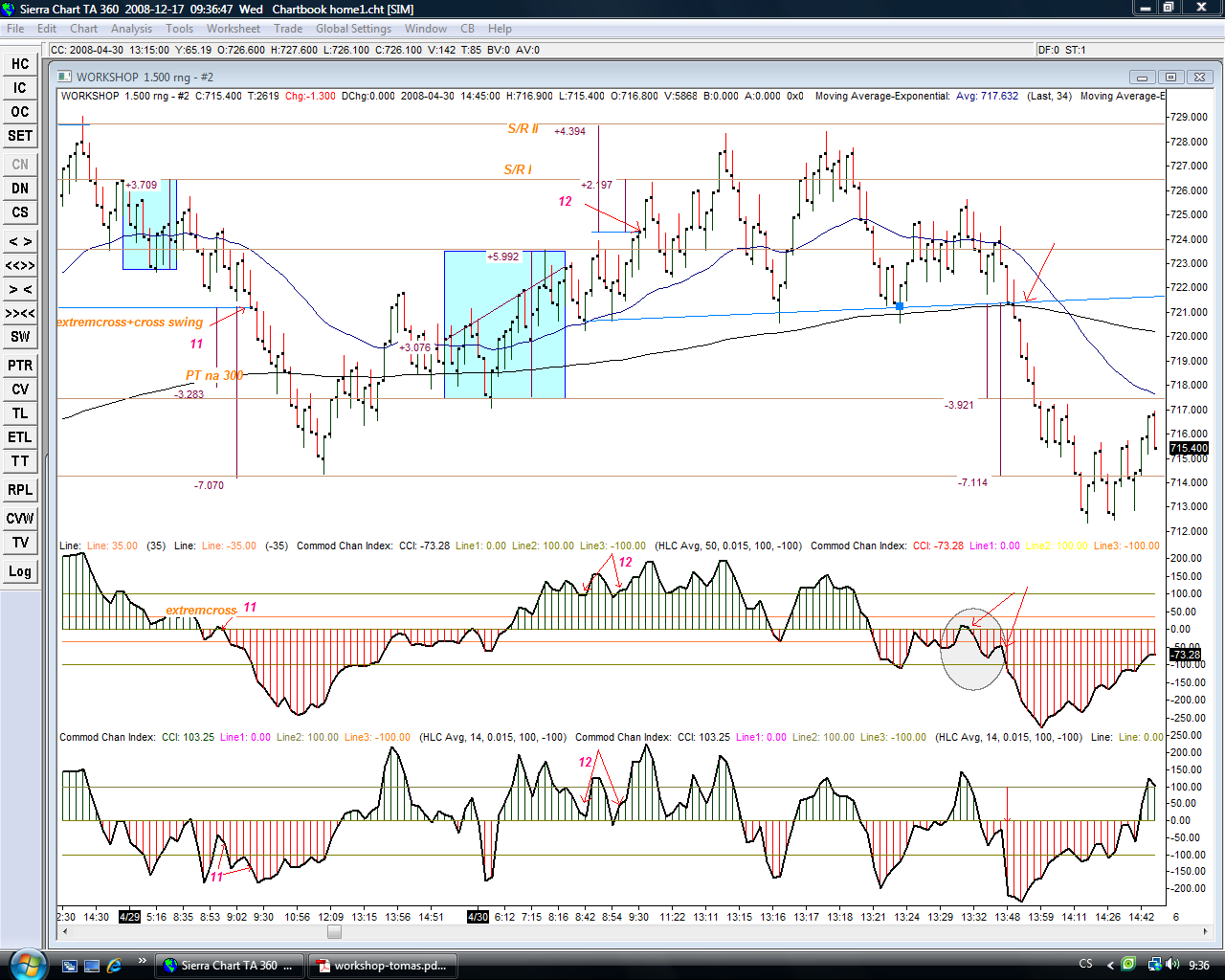This screenshot has height=980, width=1225.
Task: Click the RPL replay button
Action: [x=20, y=490]
